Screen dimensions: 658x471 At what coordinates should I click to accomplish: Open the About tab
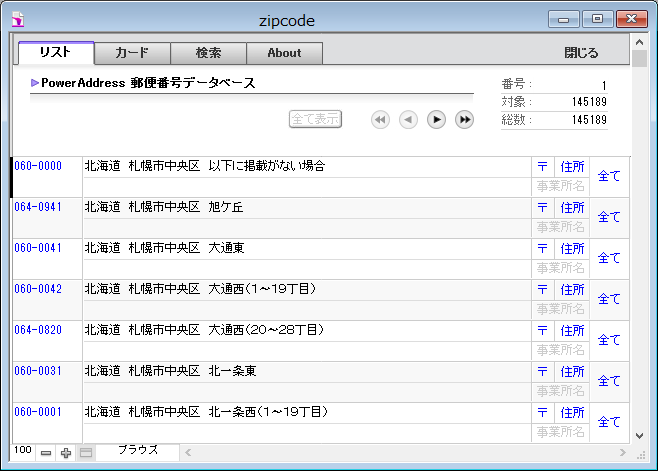(284, 53)
